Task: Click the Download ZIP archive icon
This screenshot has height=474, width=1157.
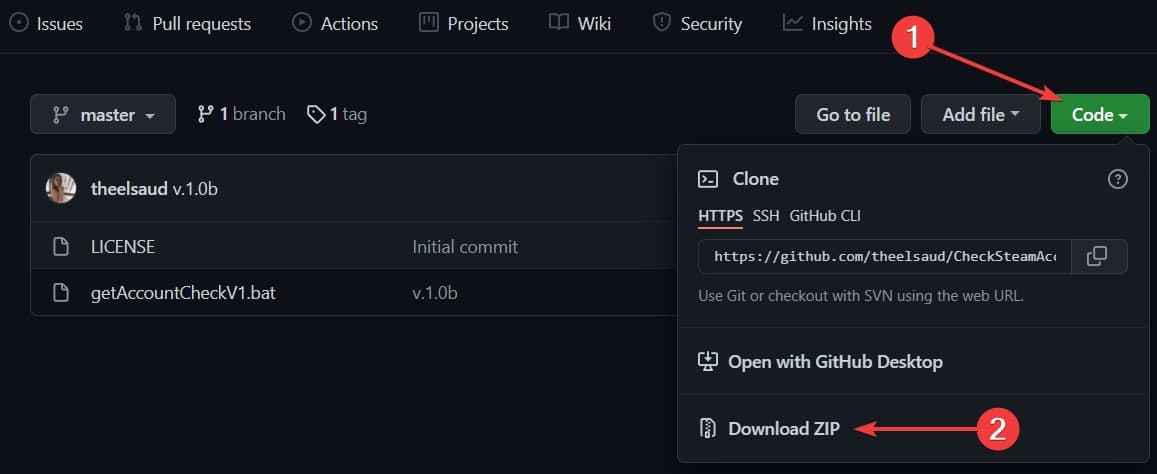Action: (708, 428)
